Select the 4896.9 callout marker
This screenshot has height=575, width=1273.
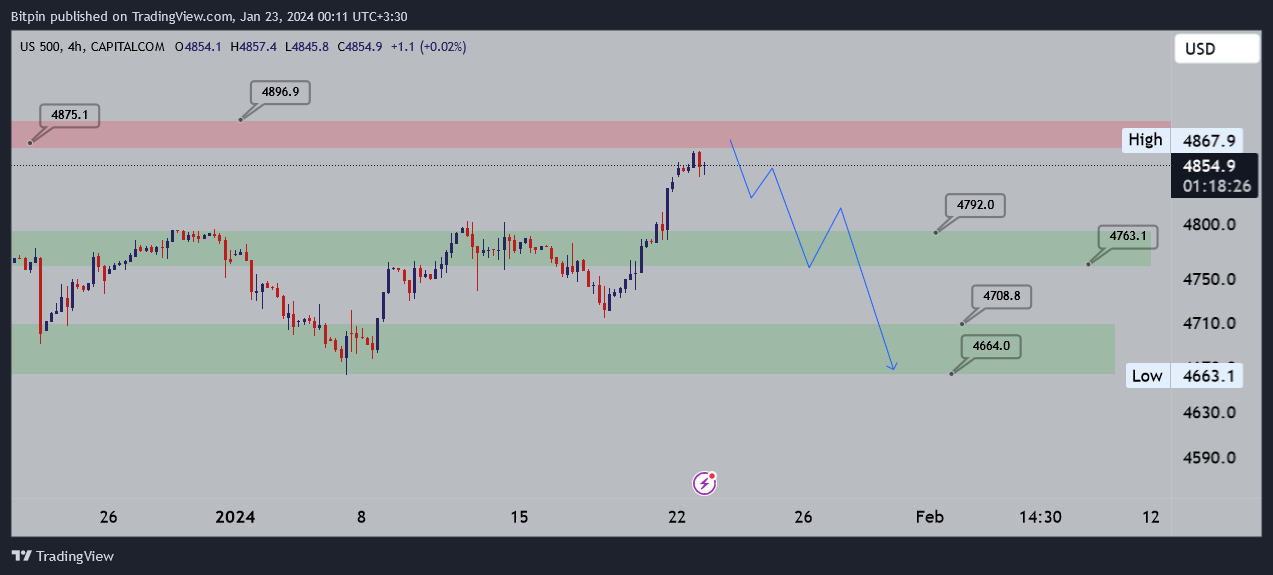pyautogui.click(x=280, y=92)
